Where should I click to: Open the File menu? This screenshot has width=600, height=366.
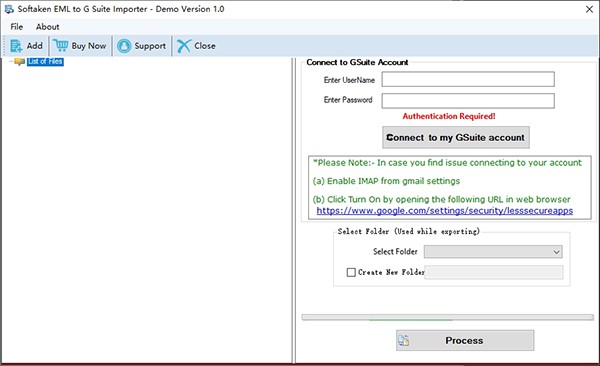tap(16, 27)
